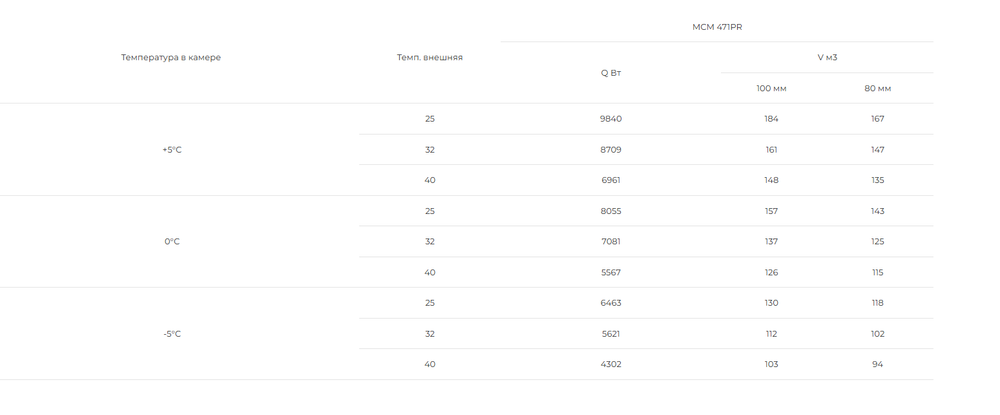Click the Темп. внешняя header
1000x415 pixels.
point(430,57)
